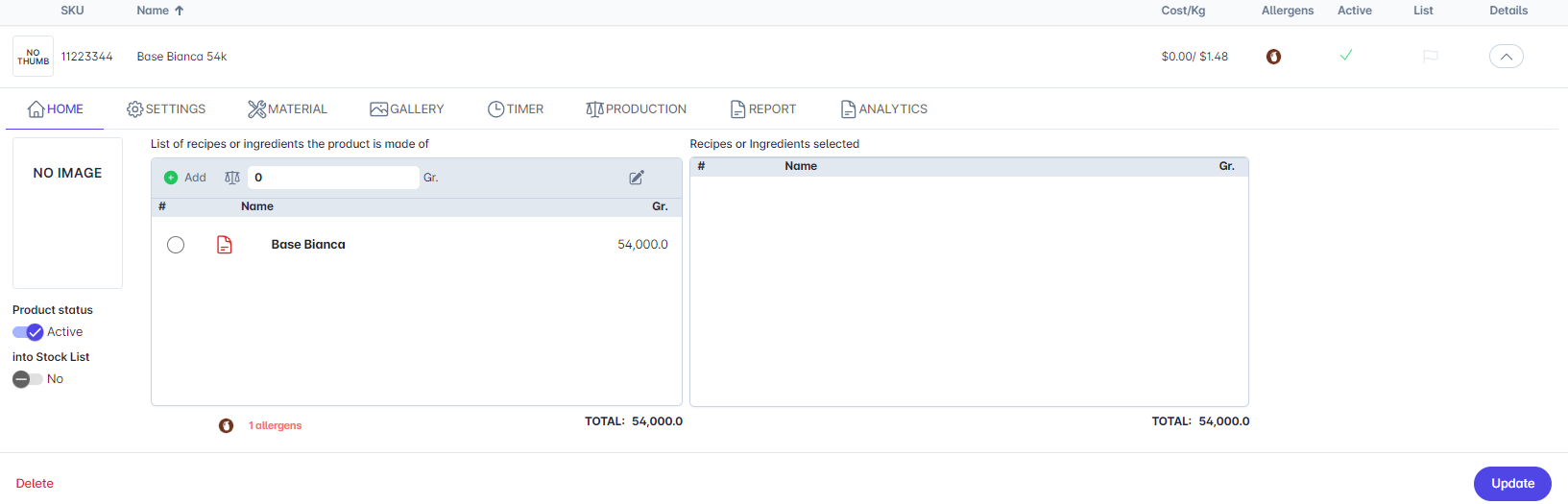Enable the into Stock List toggle
This screenshot has height=504, width=1568.
pyautogui.click(x=28, y=379)
